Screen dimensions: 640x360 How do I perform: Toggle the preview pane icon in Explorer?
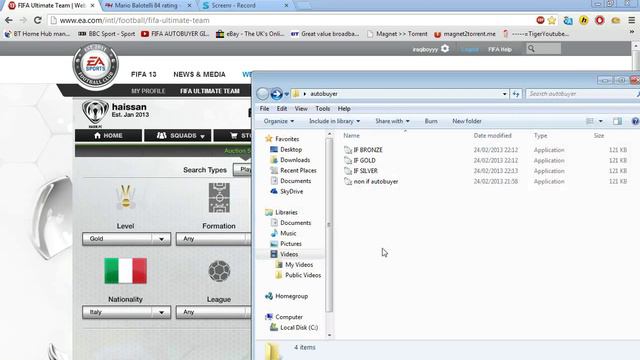[x=617, y=121]
